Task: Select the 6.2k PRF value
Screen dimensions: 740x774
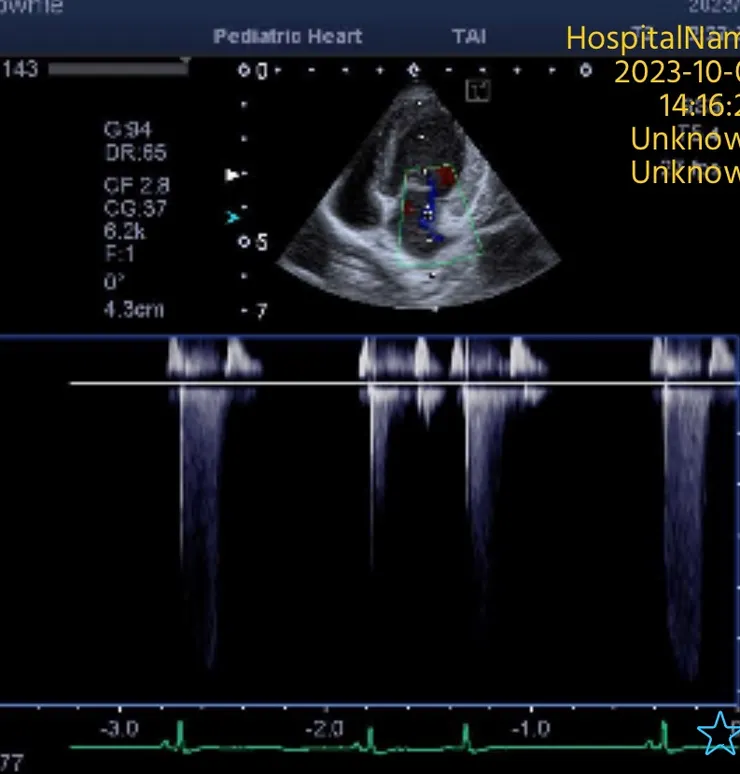Action: click(x=124, y=231)
